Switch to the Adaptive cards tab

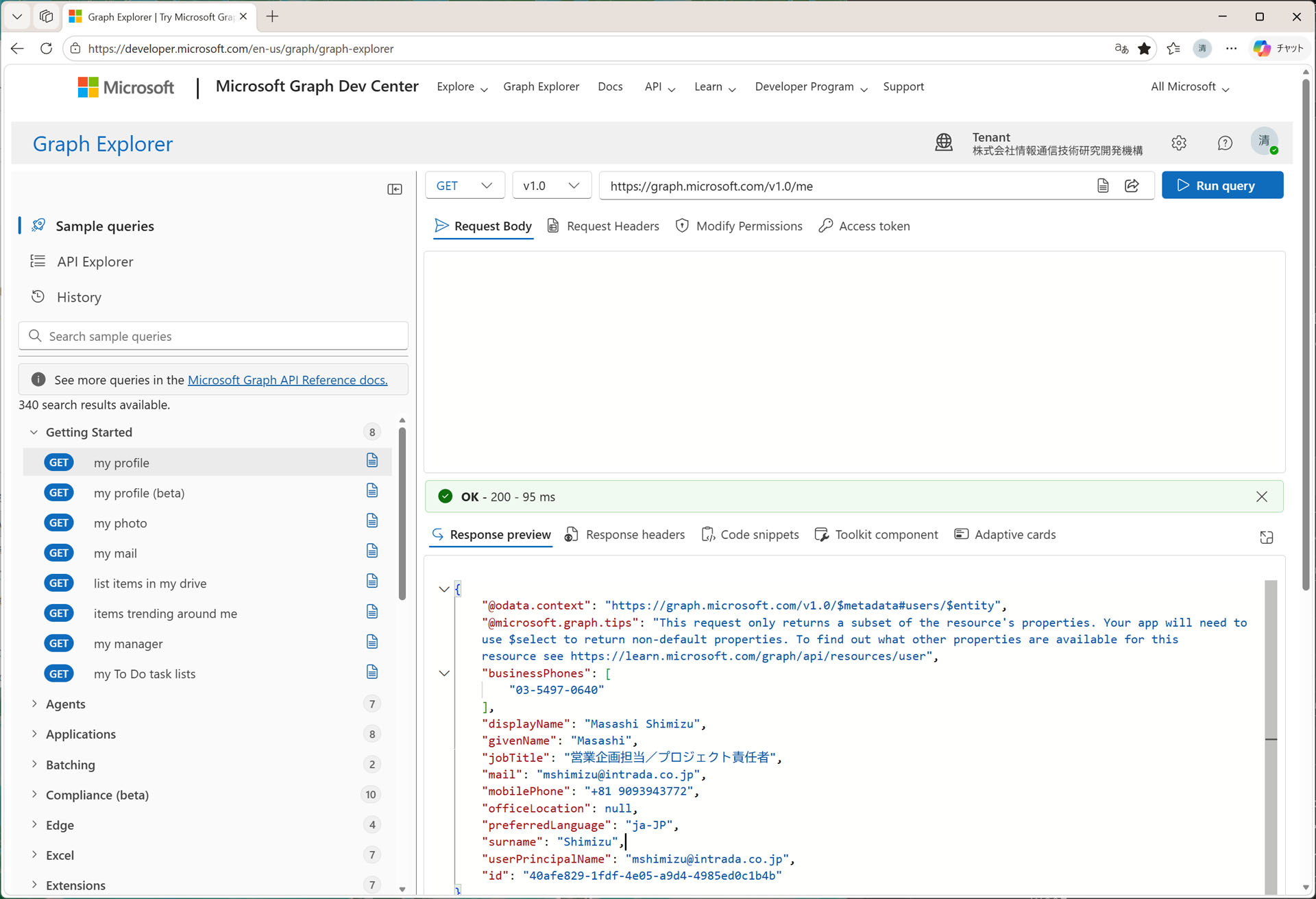tap(1005, 535)
